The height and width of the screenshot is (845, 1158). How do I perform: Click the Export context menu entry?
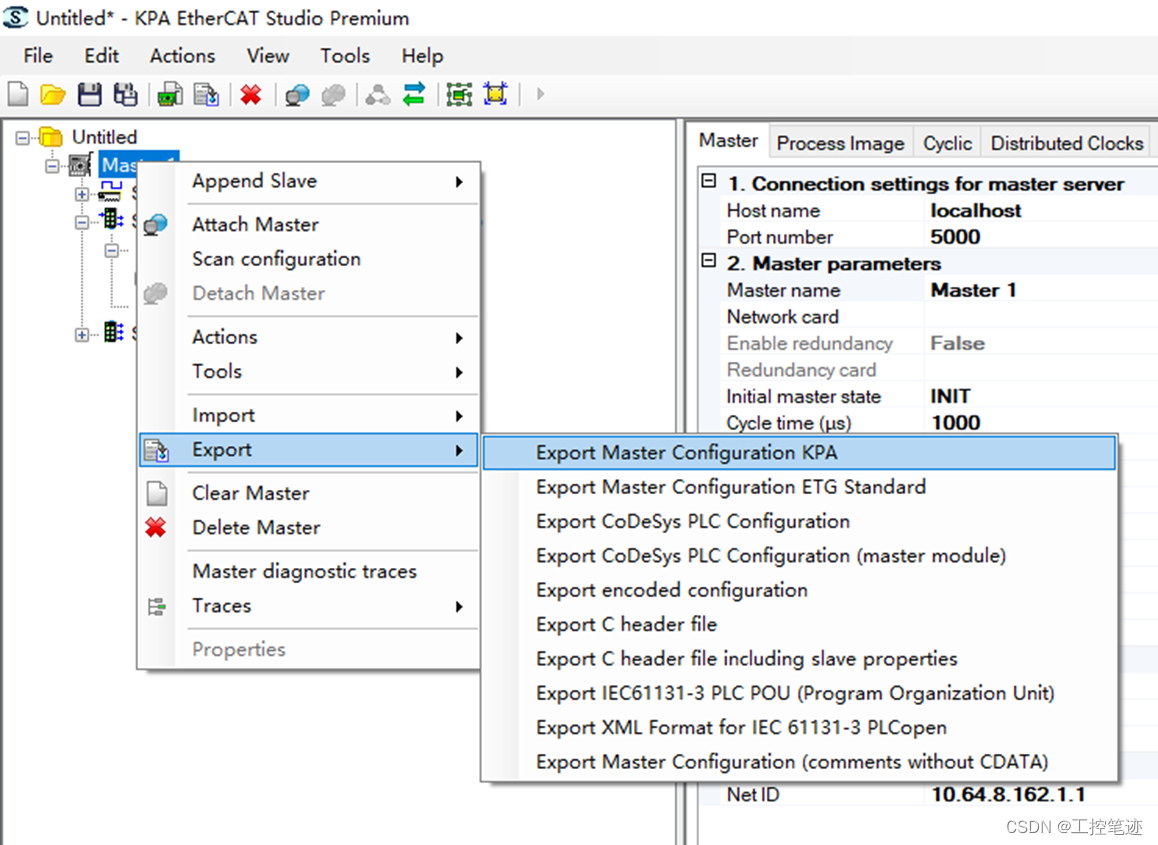309,450
